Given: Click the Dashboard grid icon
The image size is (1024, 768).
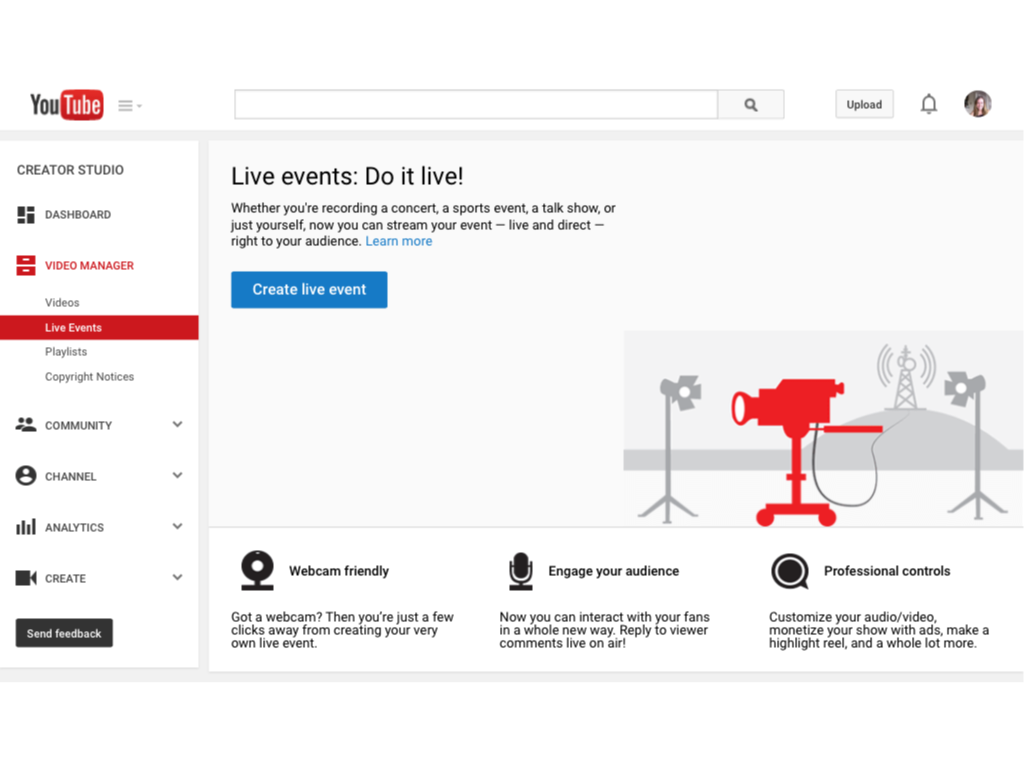Looking at the screenshot, I should [x=26, y=215].
